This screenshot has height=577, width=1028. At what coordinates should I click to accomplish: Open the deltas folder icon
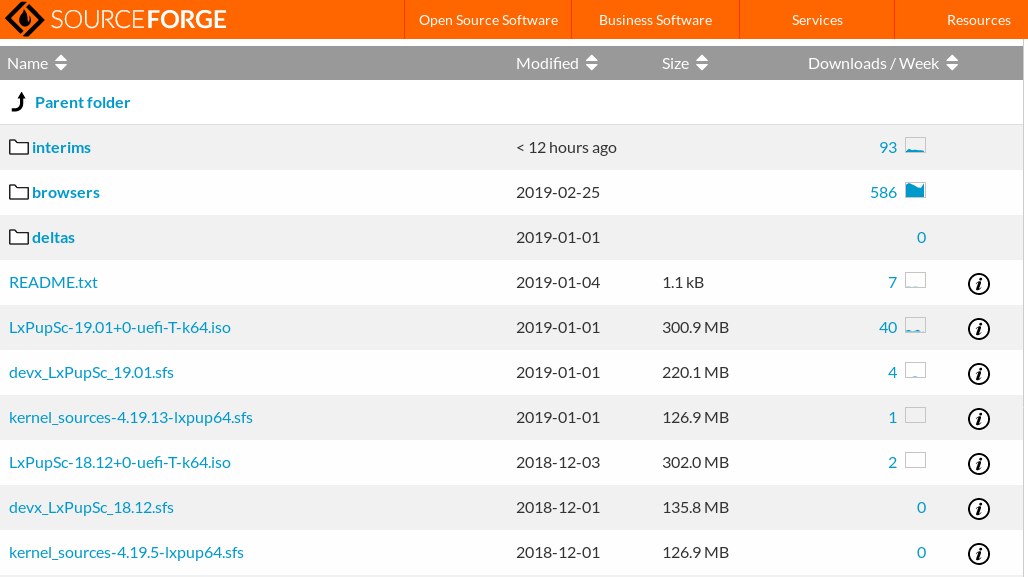coord(18,237)
